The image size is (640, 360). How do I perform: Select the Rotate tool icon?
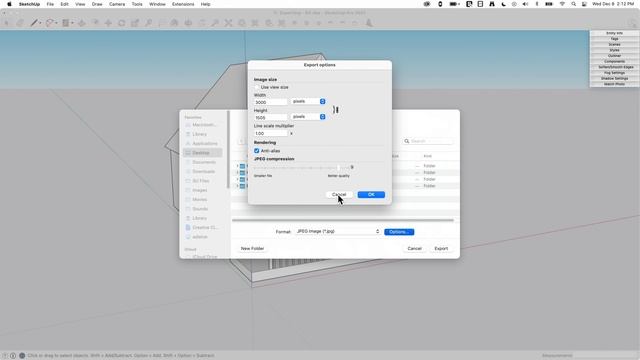click(x=122, y=23)
